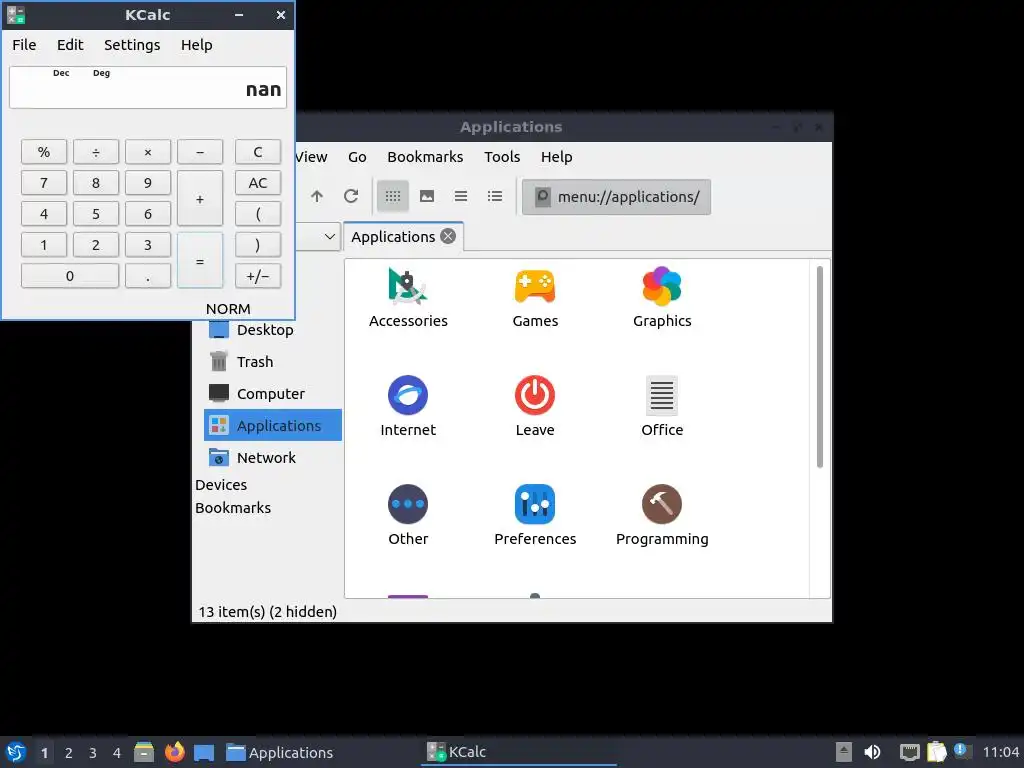
Task: Launch Firefox from the panel
Action: click(x=174, y=752)
